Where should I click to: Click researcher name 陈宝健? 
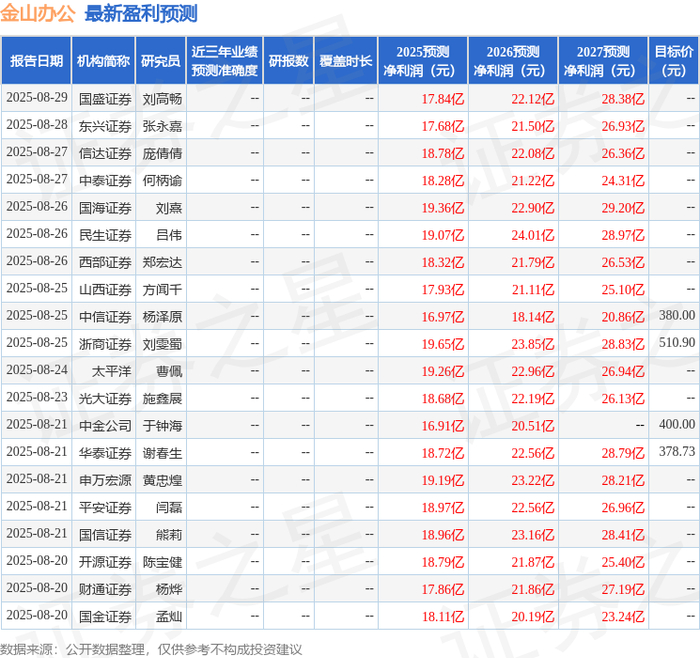162,562
